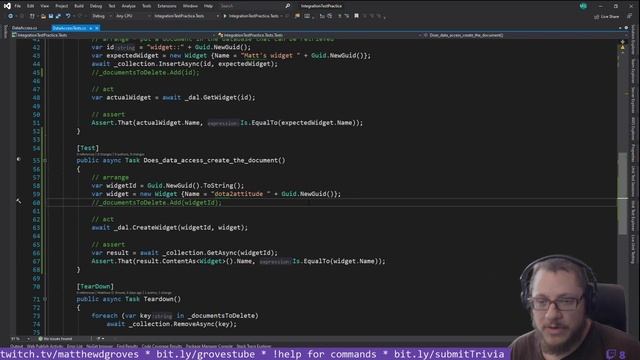
Task: Open the Window menu
Action: (x=190, y=6)
